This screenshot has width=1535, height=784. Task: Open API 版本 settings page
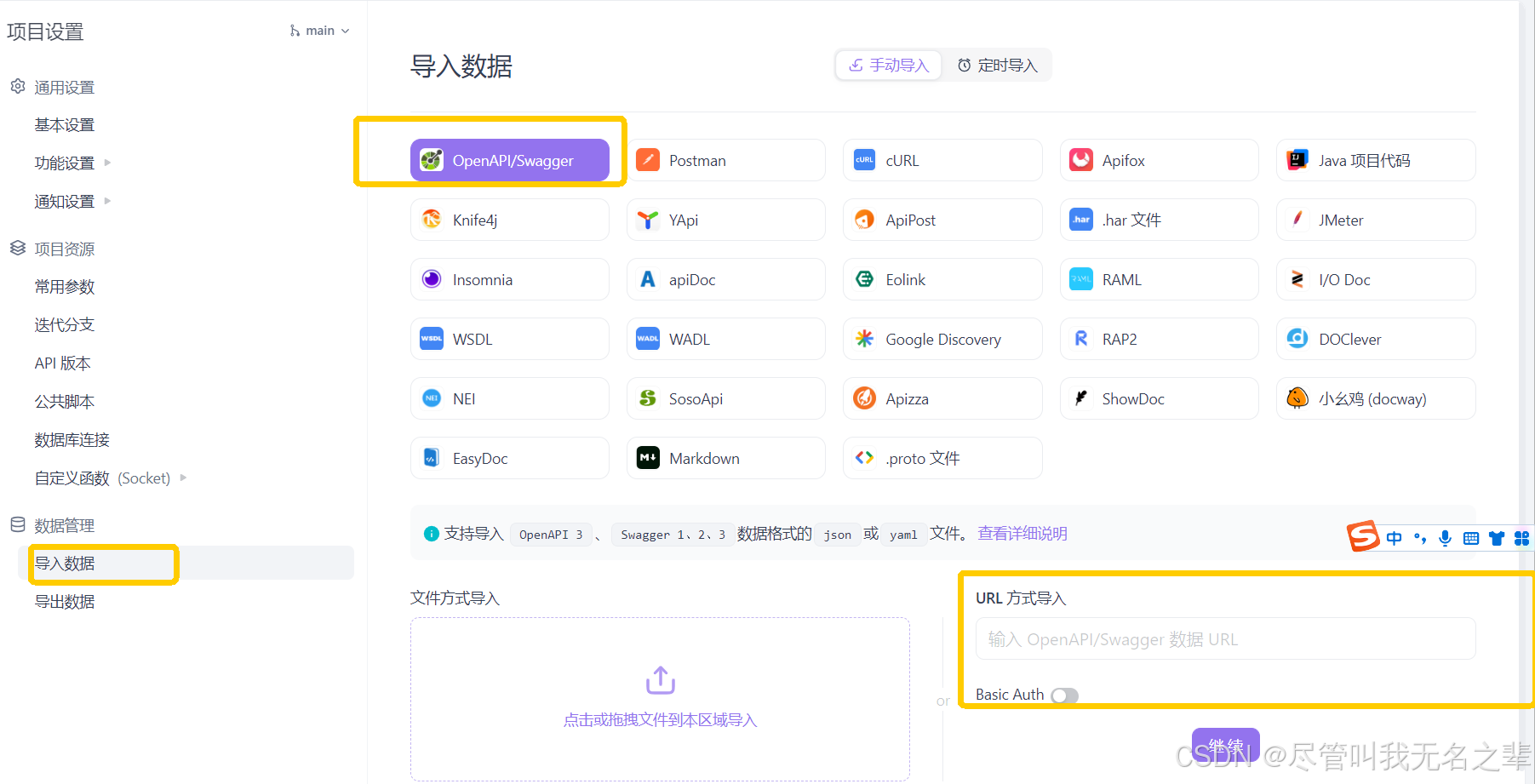pos(62,363)
